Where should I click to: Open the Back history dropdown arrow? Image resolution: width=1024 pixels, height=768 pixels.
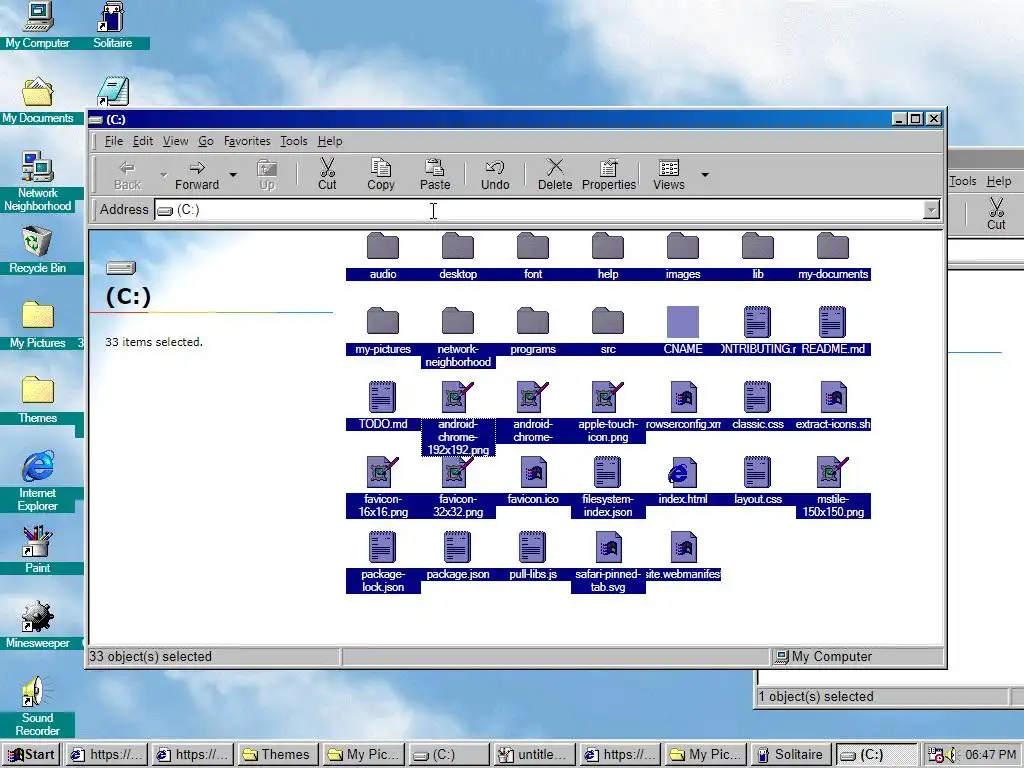click(x=163, y=175)
